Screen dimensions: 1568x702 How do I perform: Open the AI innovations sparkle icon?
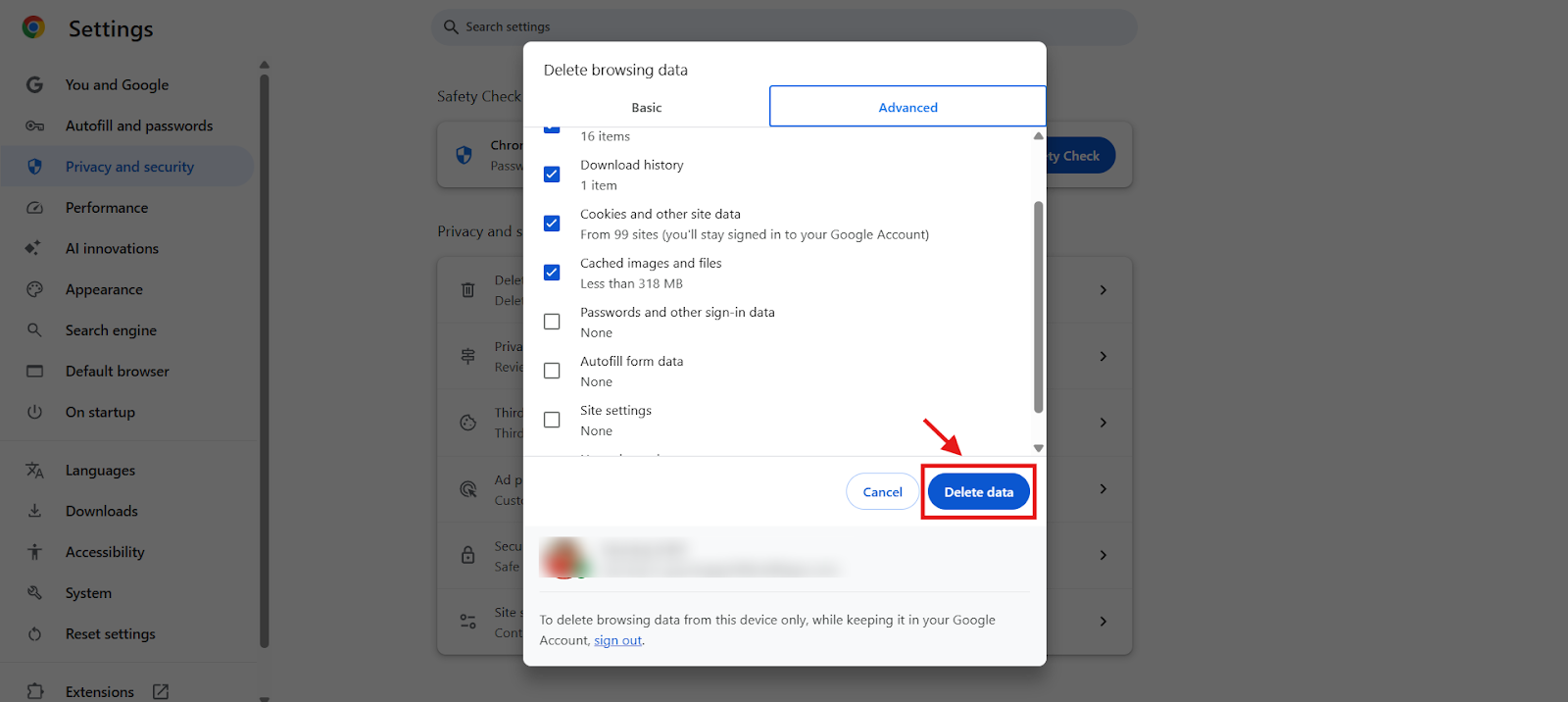(33, 248)
